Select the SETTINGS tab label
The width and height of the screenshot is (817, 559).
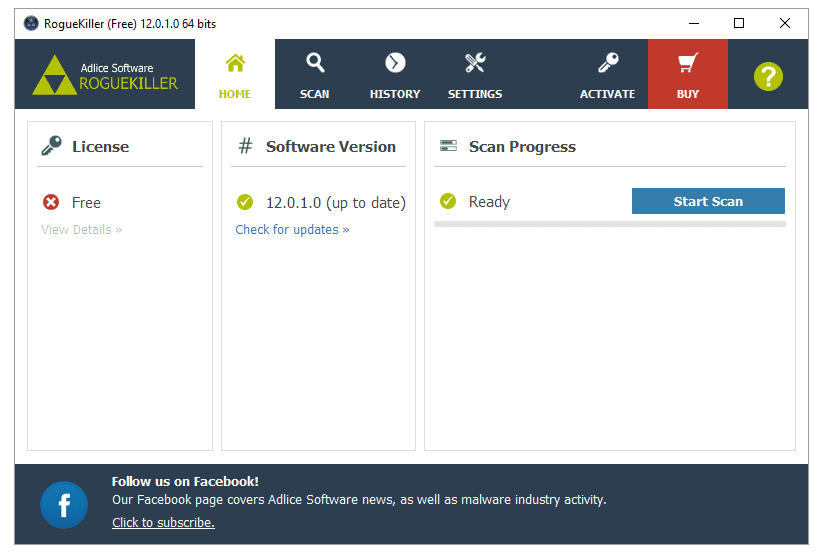click(x=475, y=94)
